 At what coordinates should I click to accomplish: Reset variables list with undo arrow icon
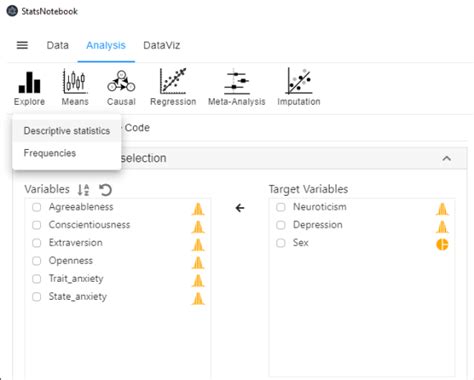pos(105,190)
